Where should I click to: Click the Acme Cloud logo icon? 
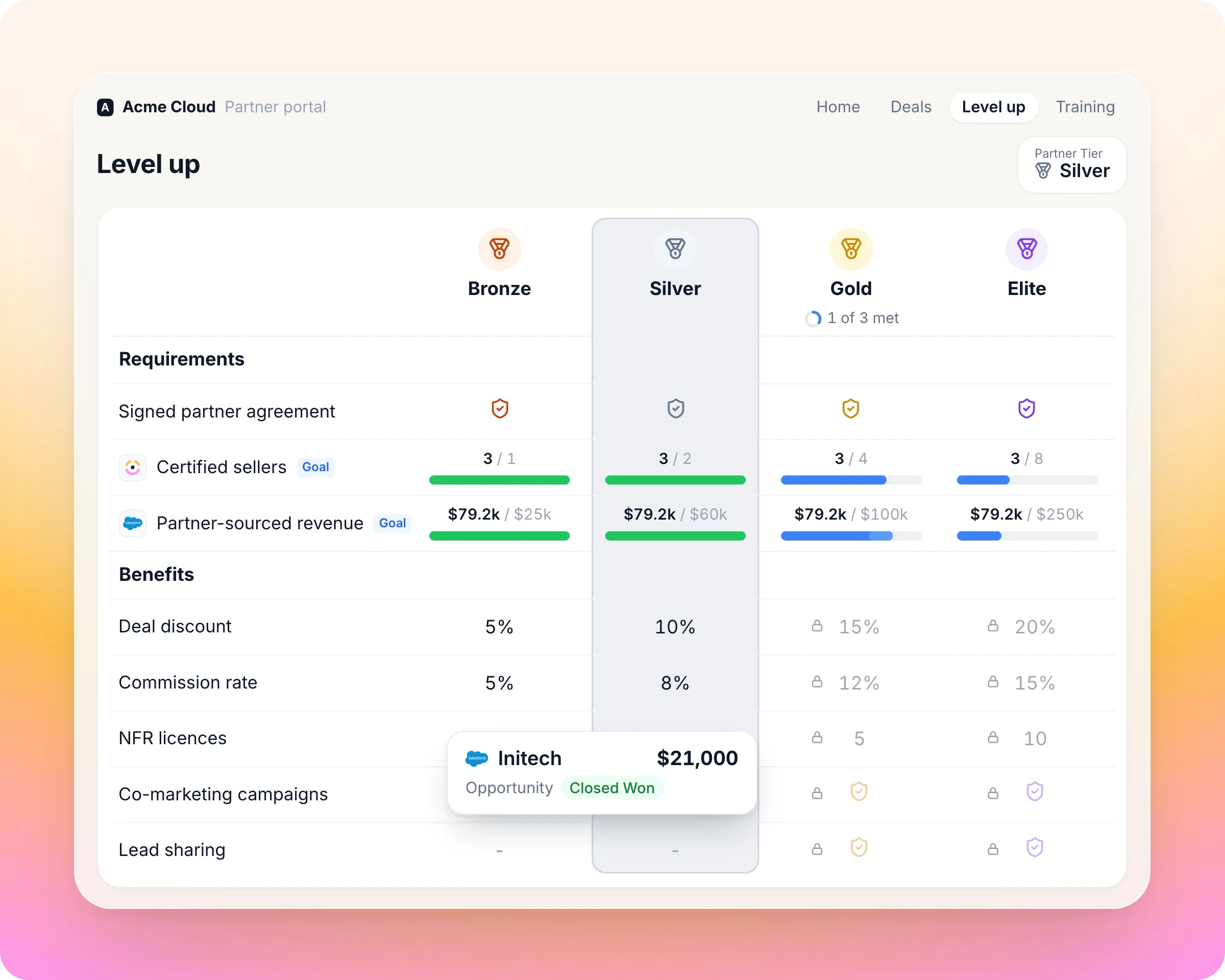click(105, 107)
